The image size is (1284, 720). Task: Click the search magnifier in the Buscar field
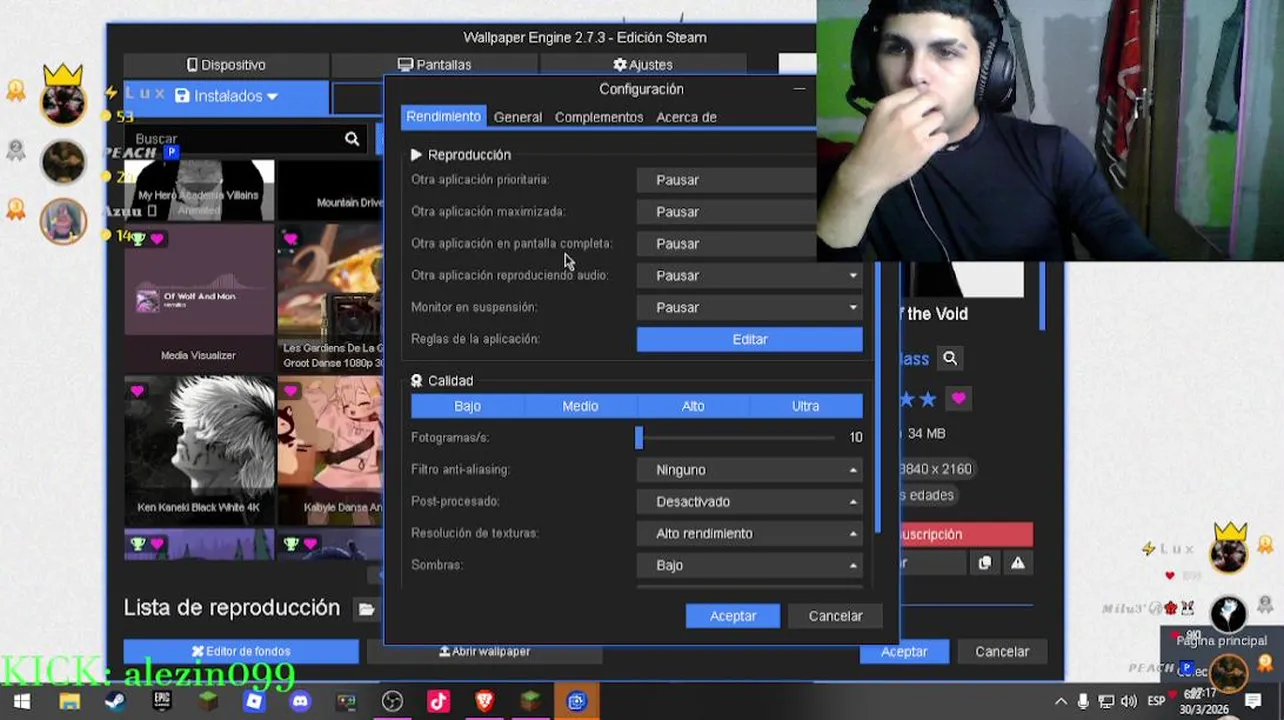click(x=352, y=139)
